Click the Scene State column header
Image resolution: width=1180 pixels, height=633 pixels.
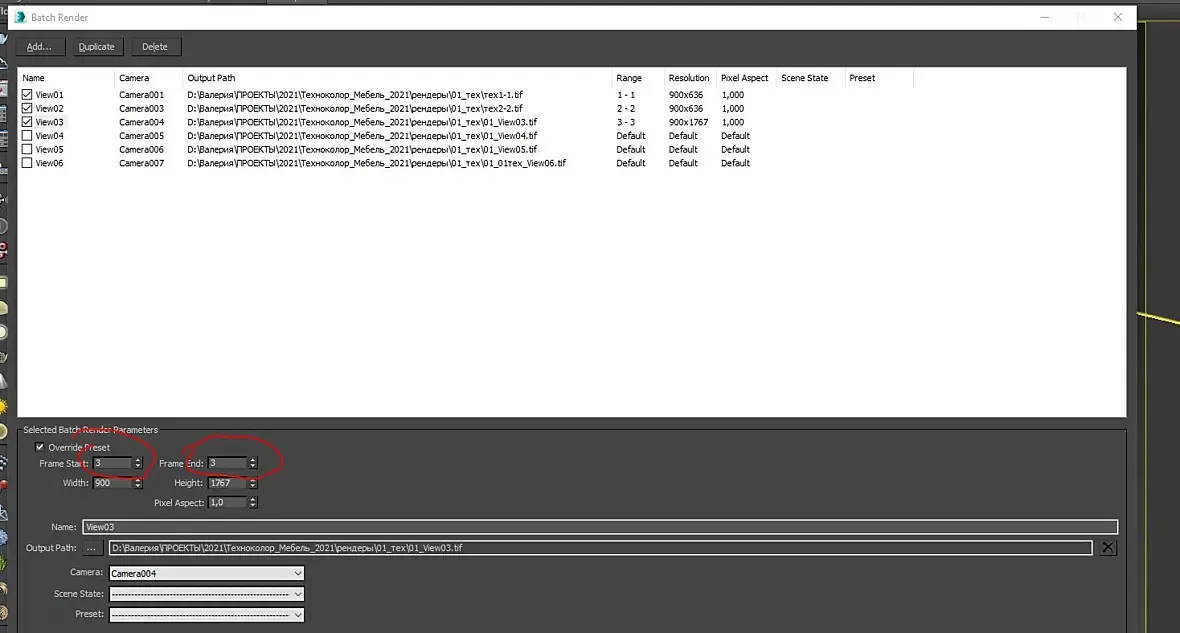tap(810, 78)
